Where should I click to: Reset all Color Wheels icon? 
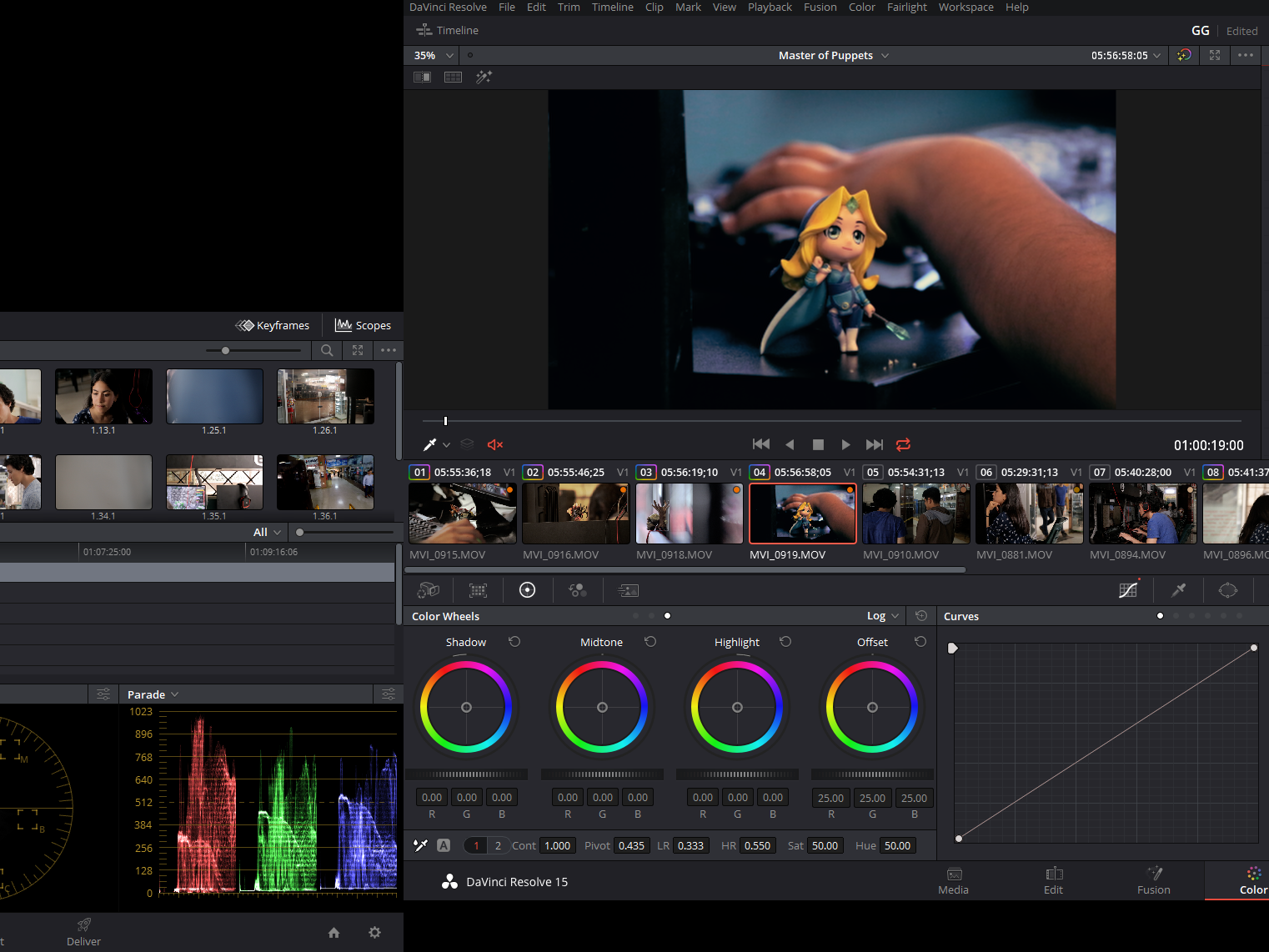tap(921, 616)
